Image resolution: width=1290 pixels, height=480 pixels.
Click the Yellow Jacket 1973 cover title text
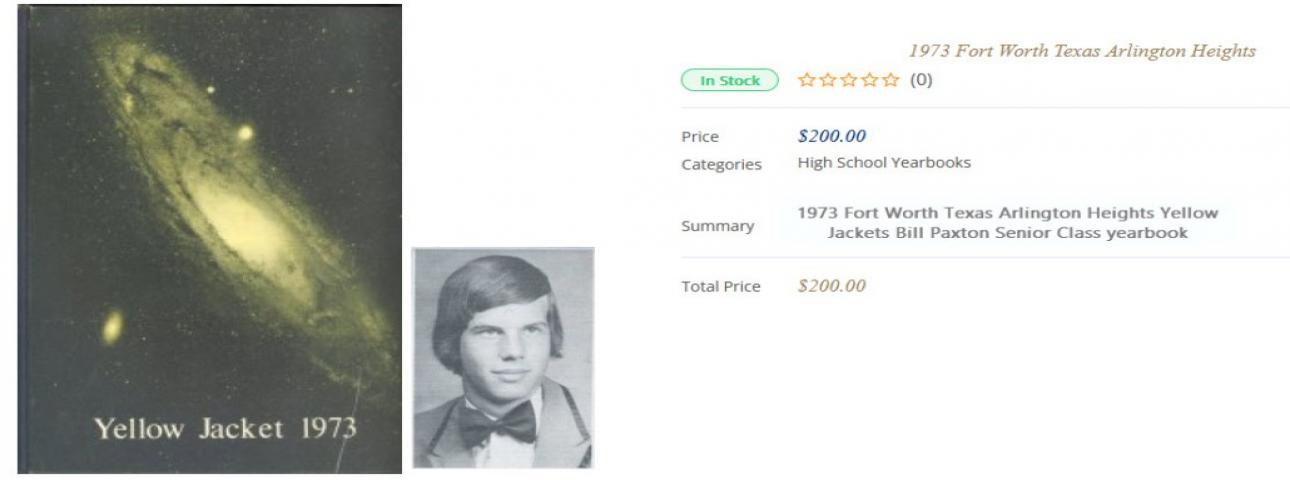(225, 430)
